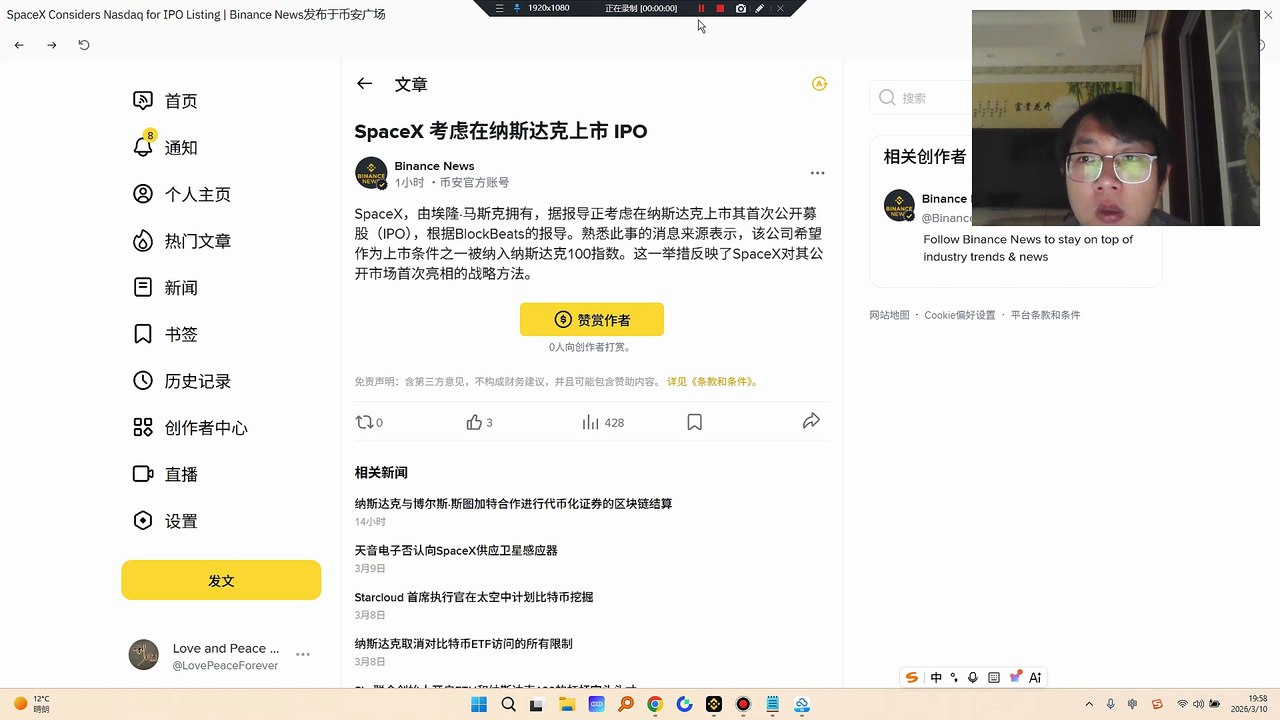Close the recording toolbar

[x=780, y=8]
